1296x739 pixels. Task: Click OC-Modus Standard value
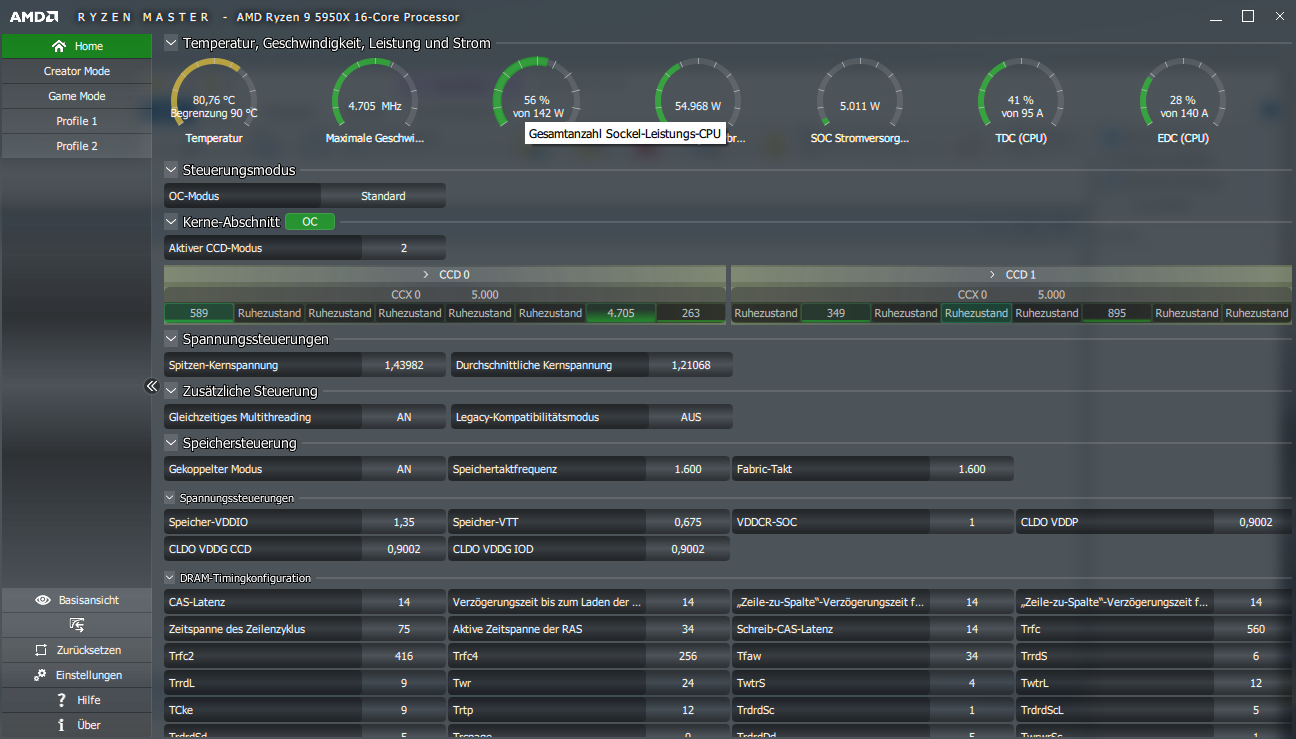tap(384, 196)
